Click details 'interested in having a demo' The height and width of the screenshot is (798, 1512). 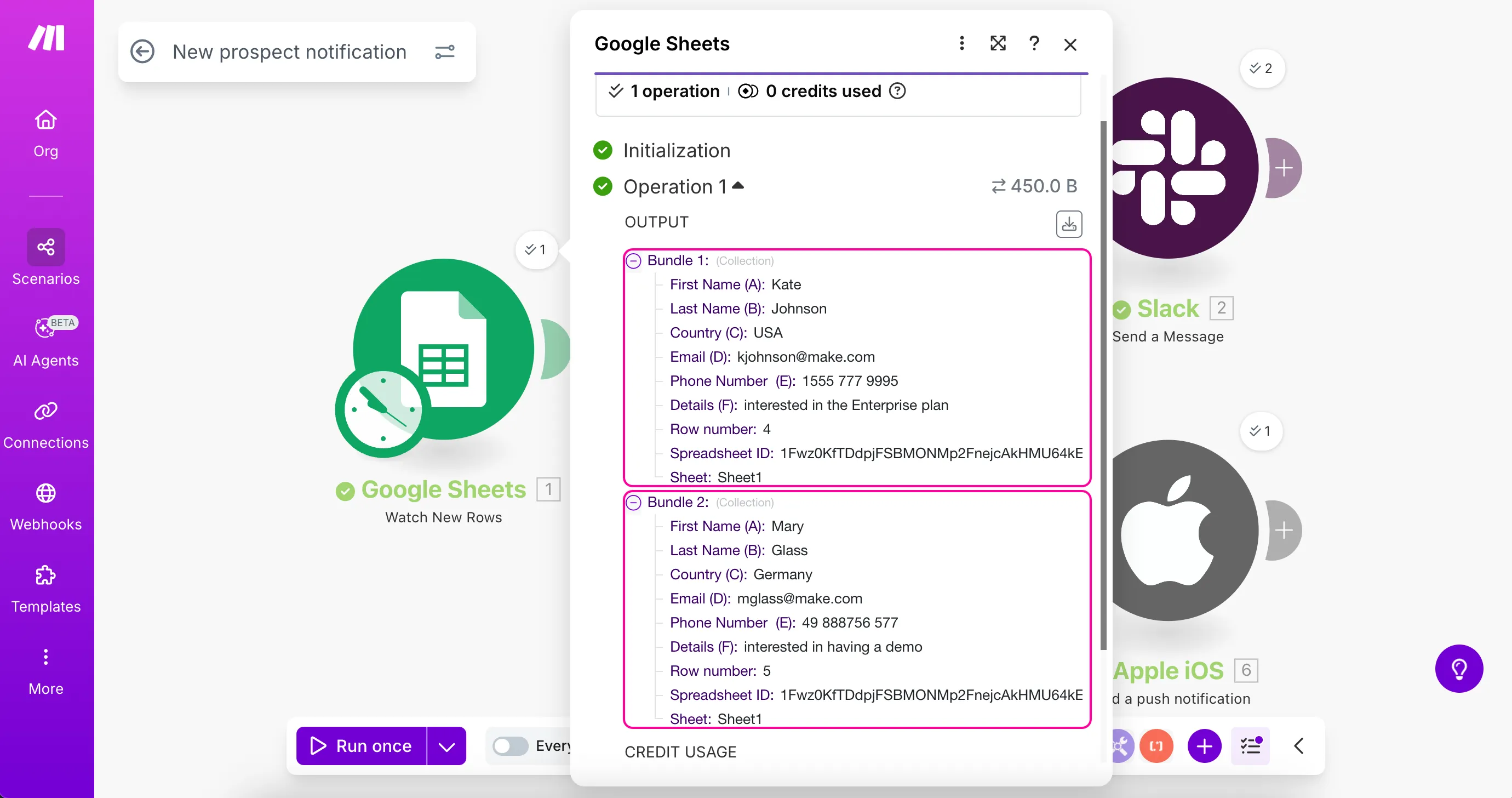click(833, 647)
